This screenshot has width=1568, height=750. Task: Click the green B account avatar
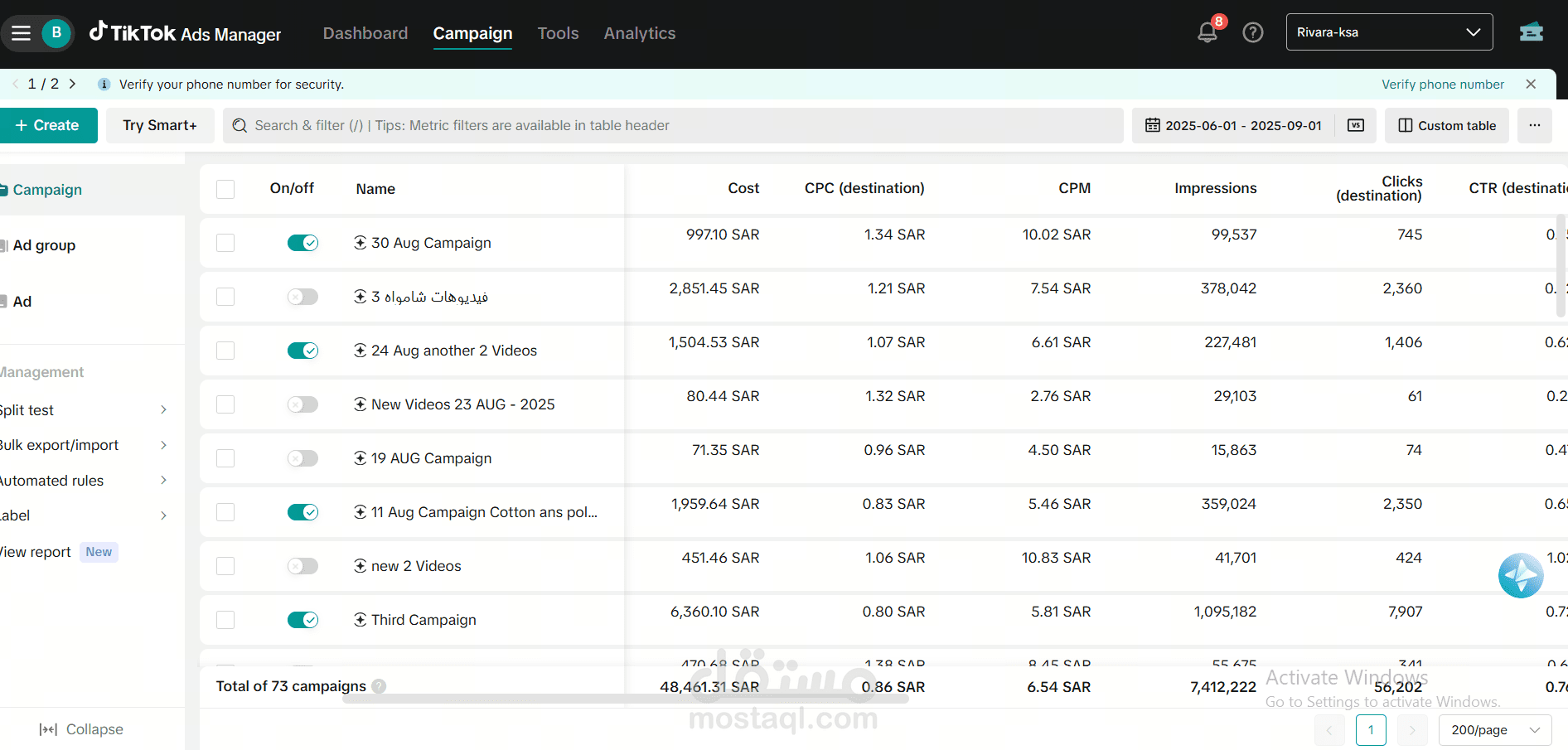56,33
